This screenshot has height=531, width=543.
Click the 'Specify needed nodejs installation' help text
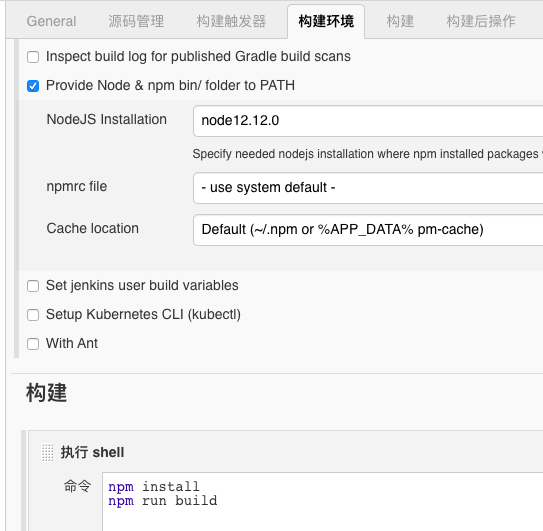click(x=367, y=154)
